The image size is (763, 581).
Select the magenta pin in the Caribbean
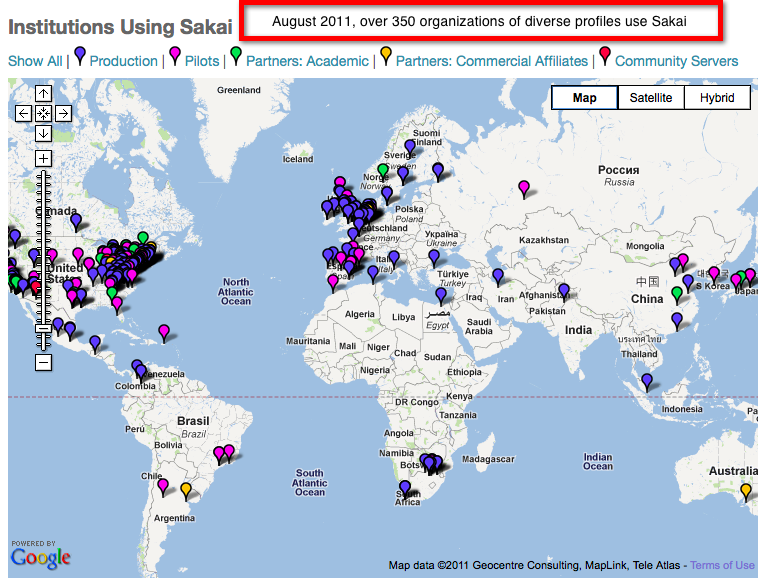[x=164, y=333]
